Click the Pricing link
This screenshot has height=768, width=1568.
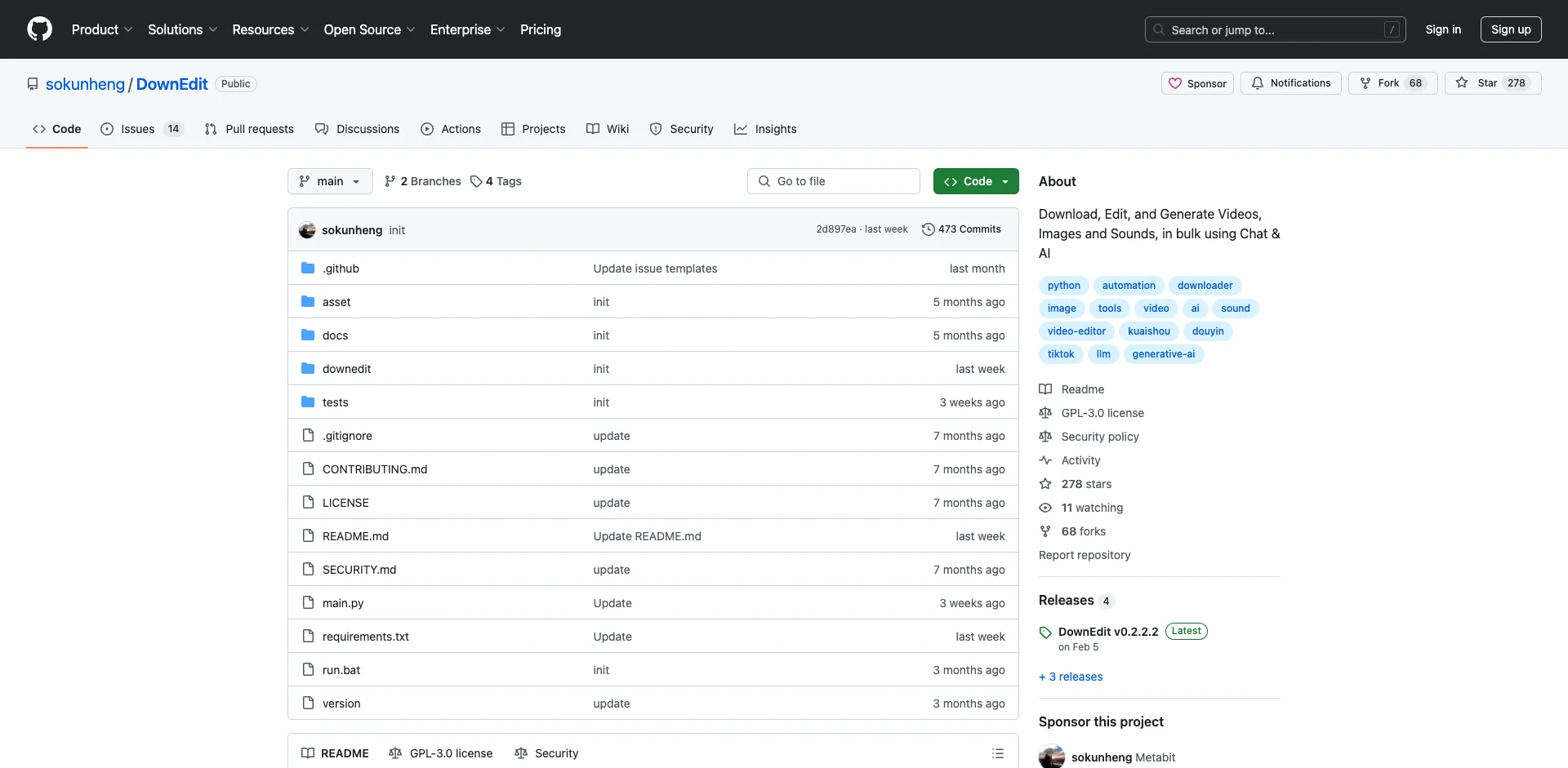coord(541,29)
